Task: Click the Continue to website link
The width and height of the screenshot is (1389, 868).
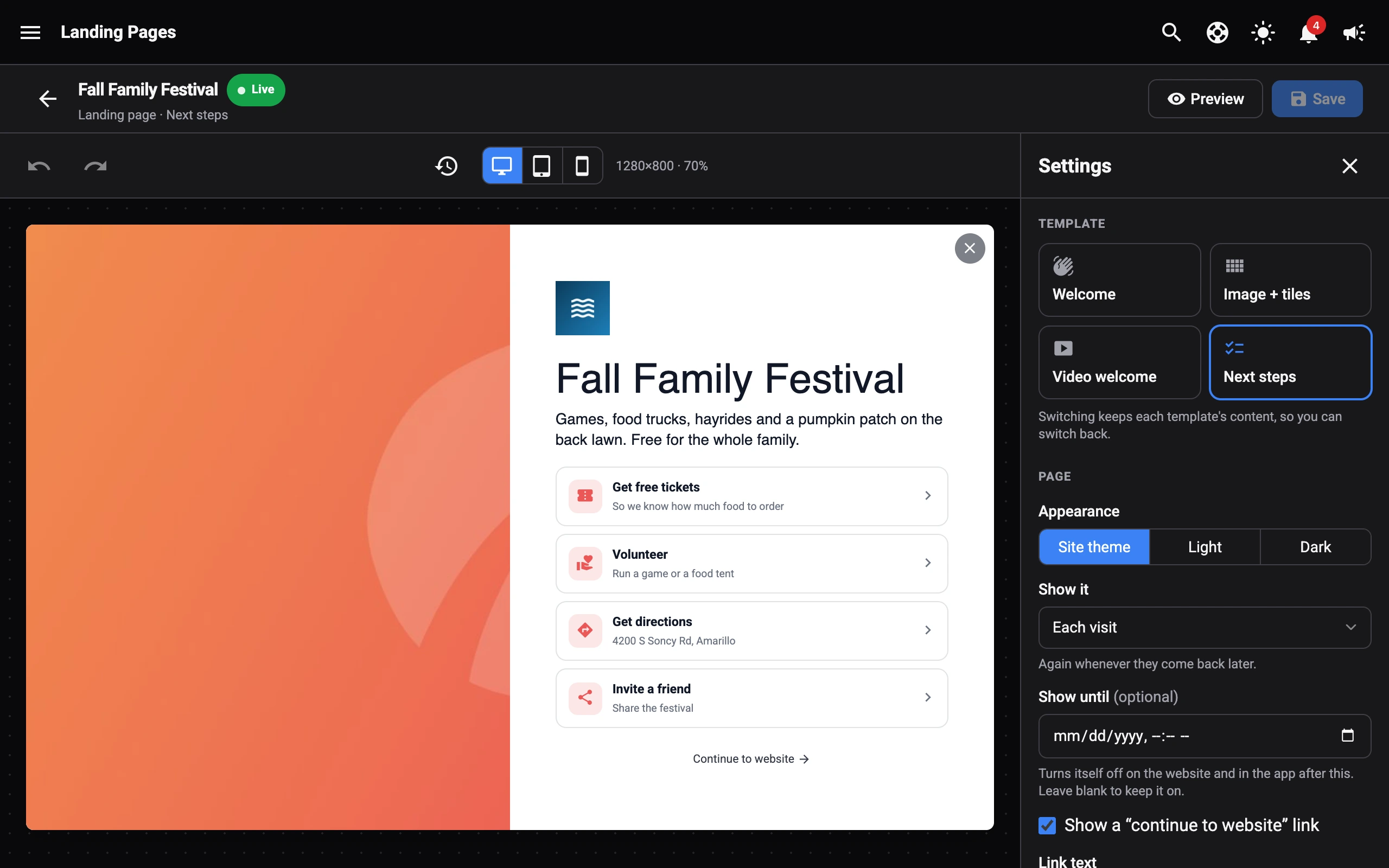Action: [x=751, y=759]
